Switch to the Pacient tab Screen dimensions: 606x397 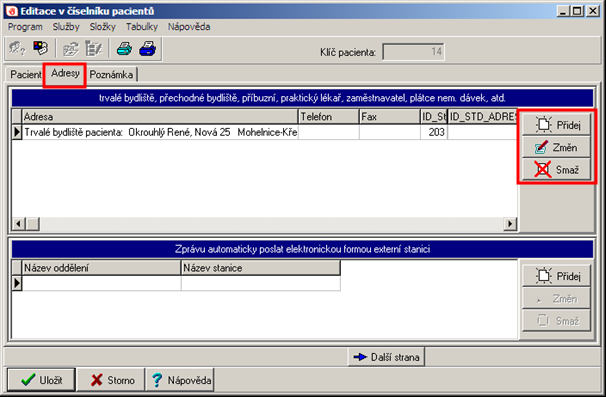click(25, 74)
